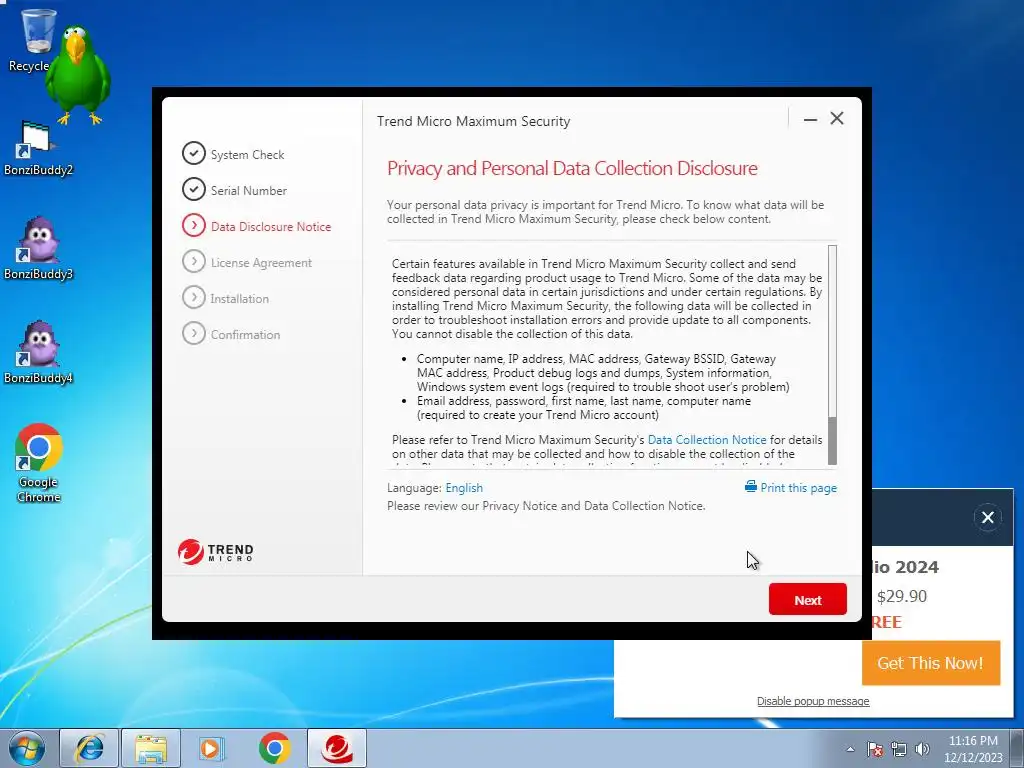Click the green BonziBuddy parrot
The width and height of the screenshot is (1024, 768).
pyautogui.click(x=77, y=75)
